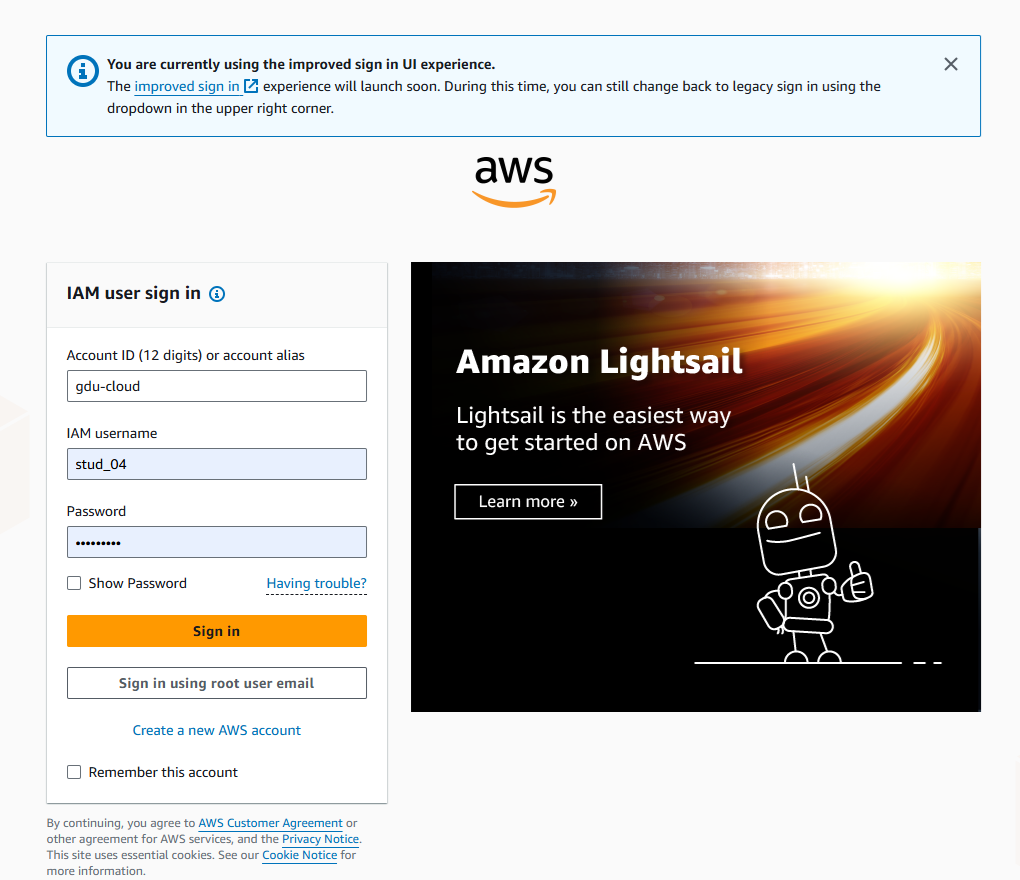Click the Lightsail robot illustration

coord(813,565)
